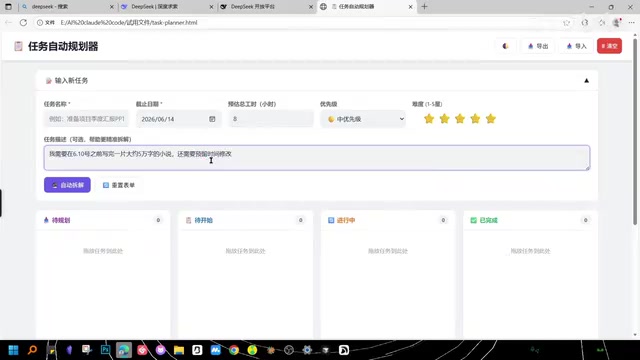
Task: Close the DeepSeek 开放平台 tab
Action: (311, 7)
